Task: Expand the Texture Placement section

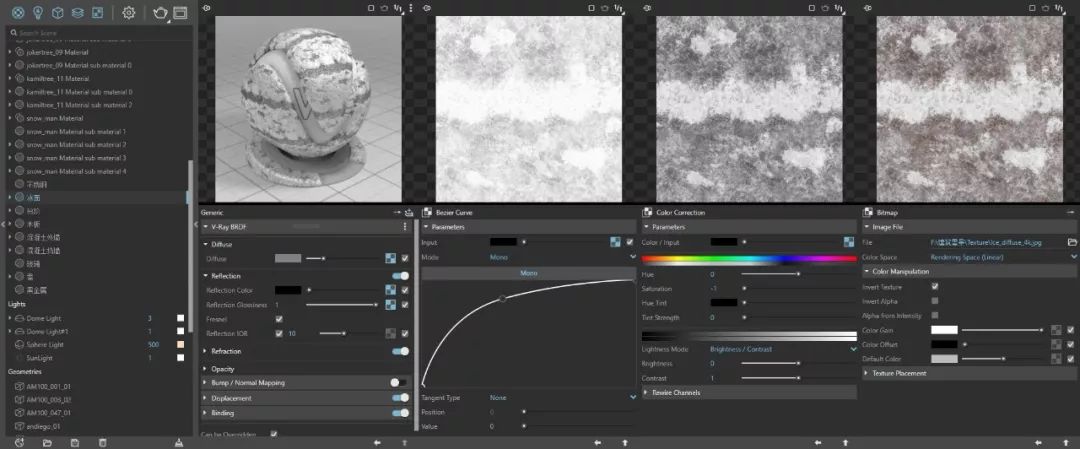Action: (902, 373)
